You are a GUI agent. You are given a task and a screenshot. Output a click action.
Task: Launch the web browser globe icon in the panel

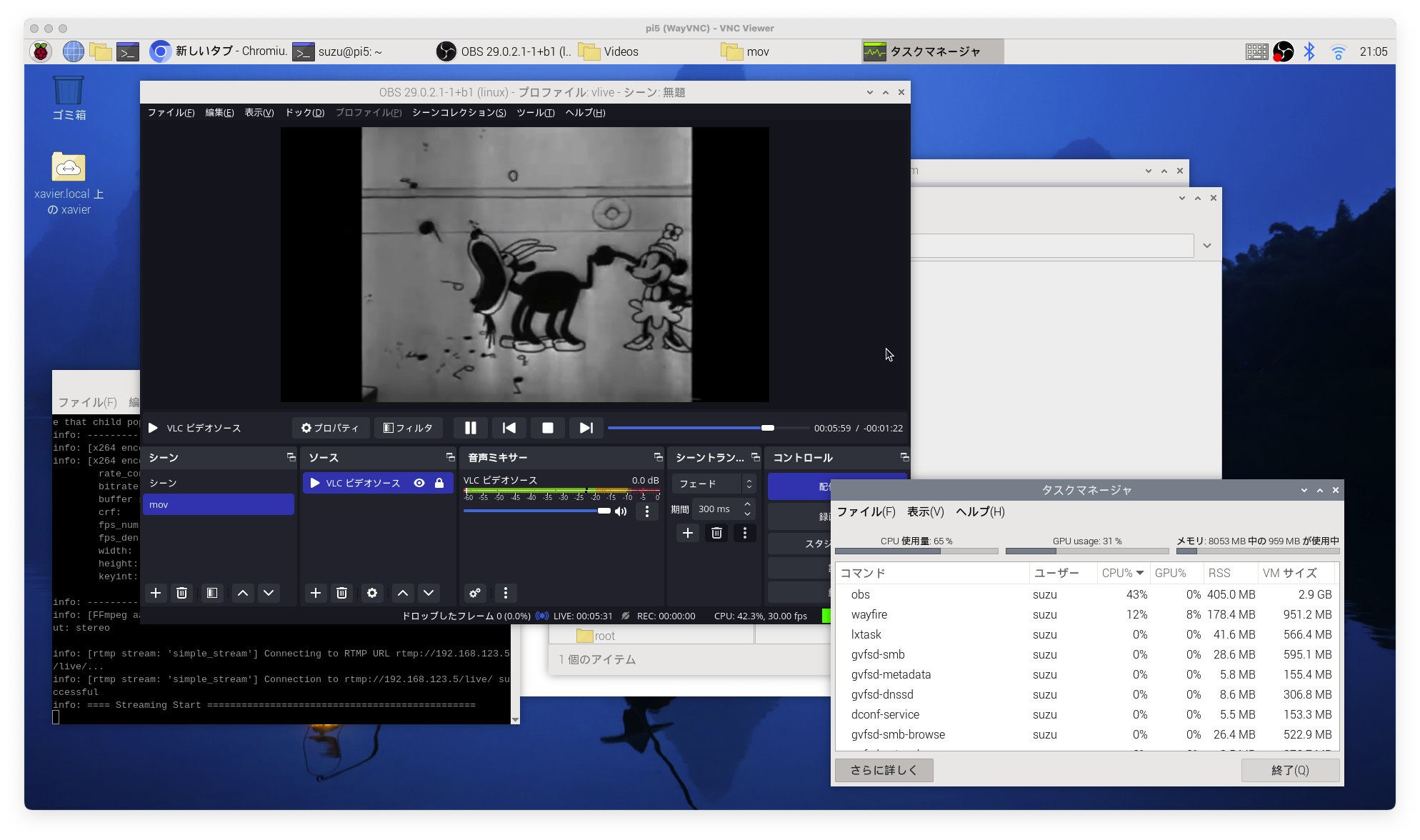click(73, 51)
